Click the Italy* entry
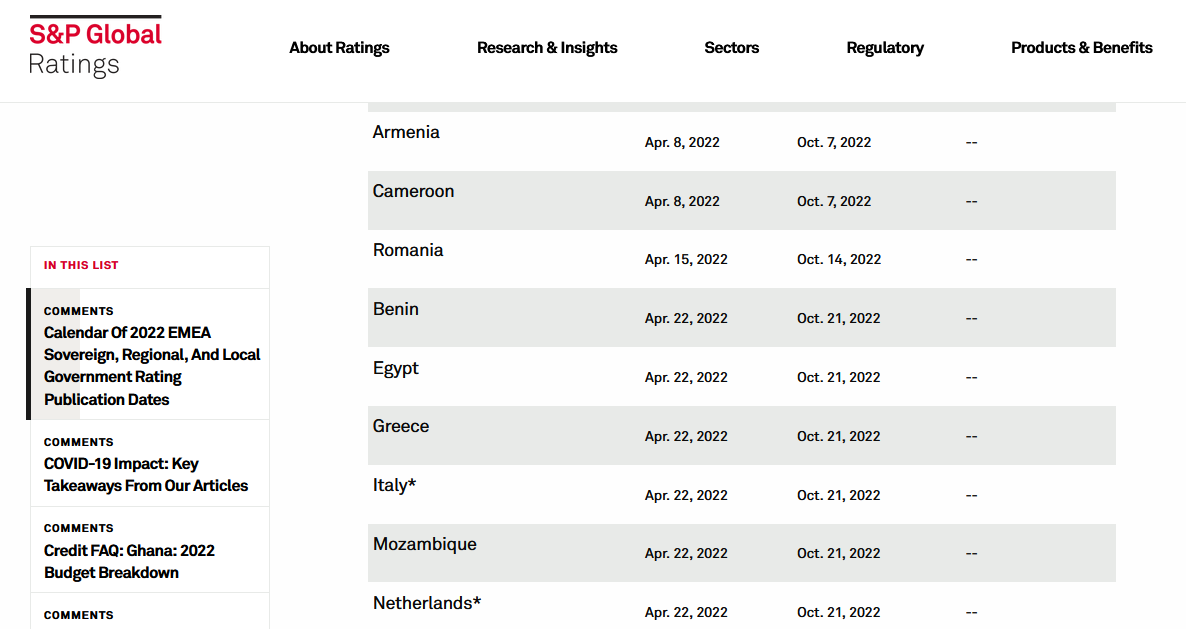 click(x=394, y=485)
